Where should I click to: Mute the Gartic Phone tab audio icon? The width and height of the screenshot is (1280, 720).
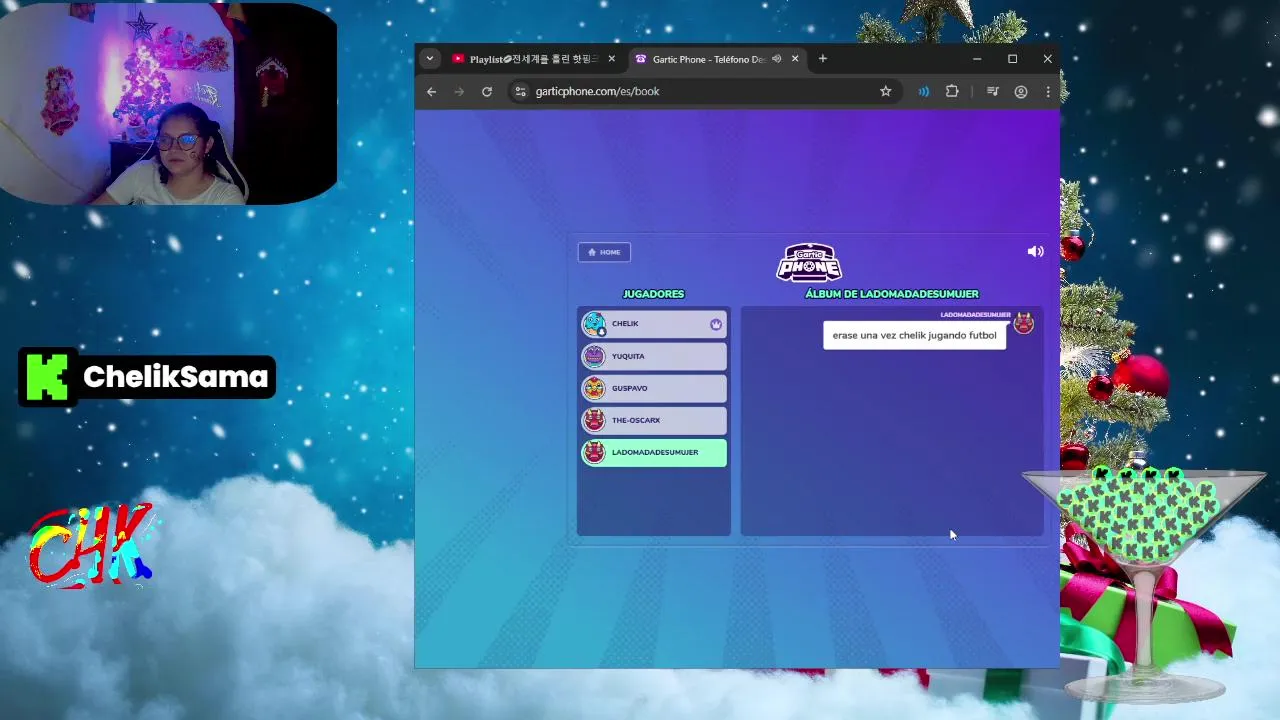coord(776,59)
